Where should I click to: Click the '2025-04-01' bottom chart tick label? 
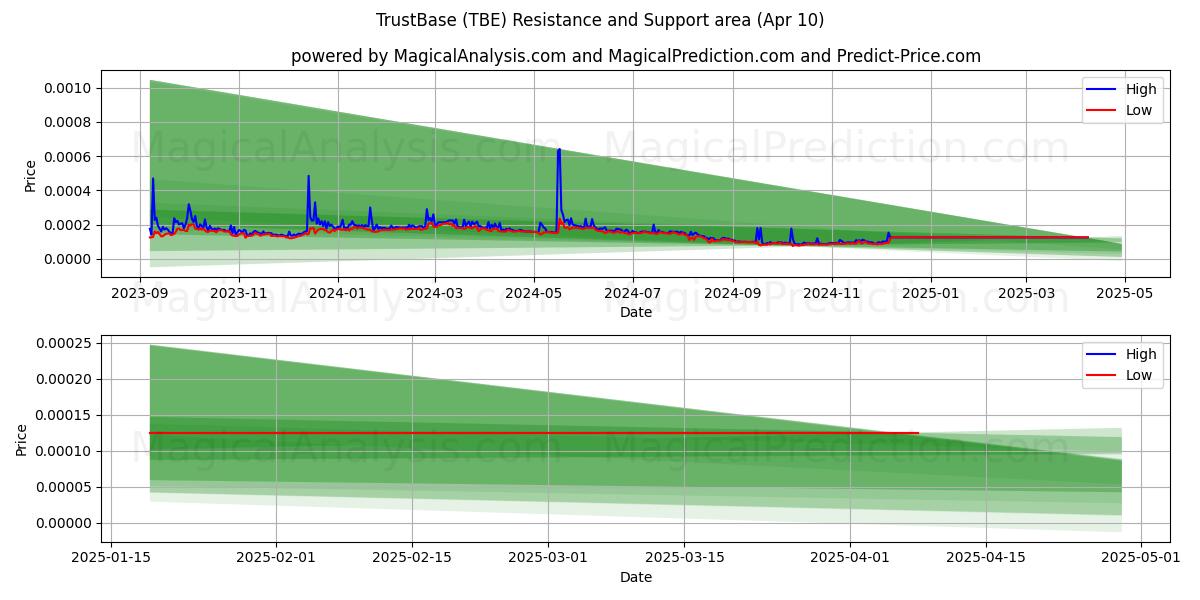[850, 558]
